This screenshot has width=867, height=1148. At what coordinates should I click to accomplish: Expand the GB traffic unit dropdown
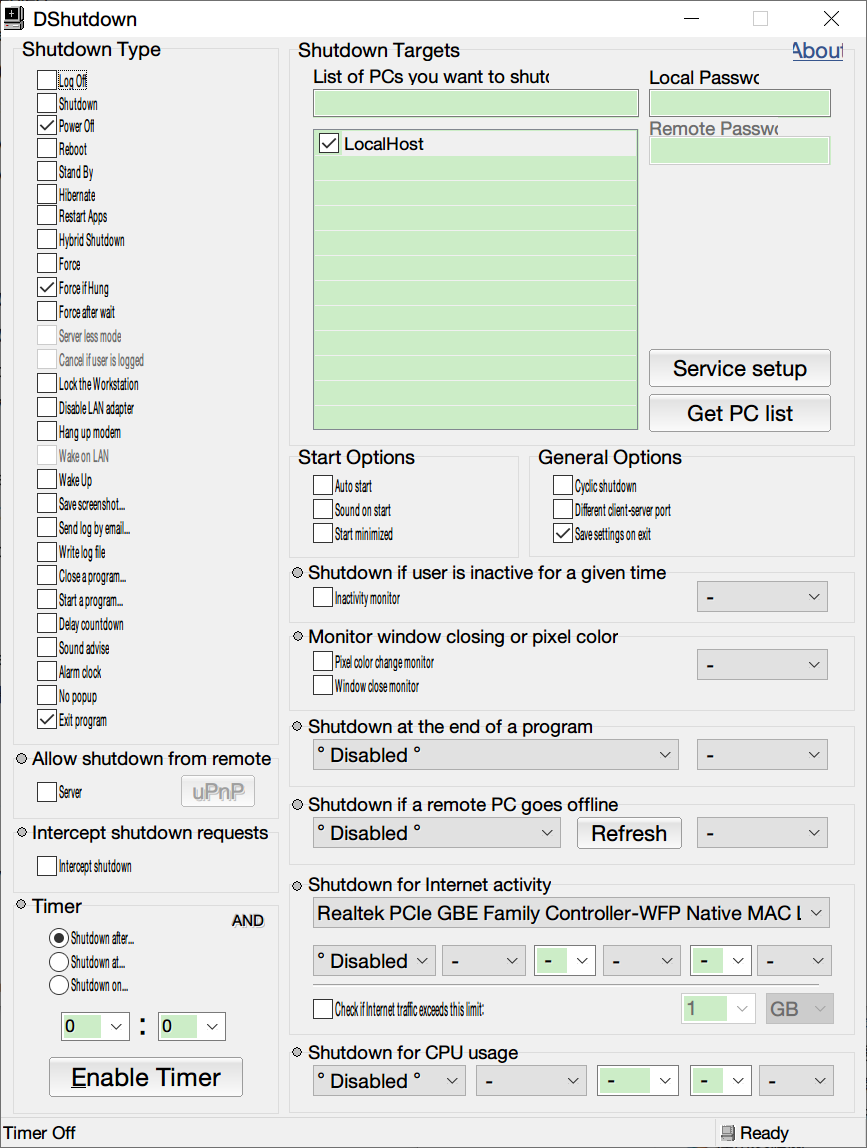point(799,1009)
